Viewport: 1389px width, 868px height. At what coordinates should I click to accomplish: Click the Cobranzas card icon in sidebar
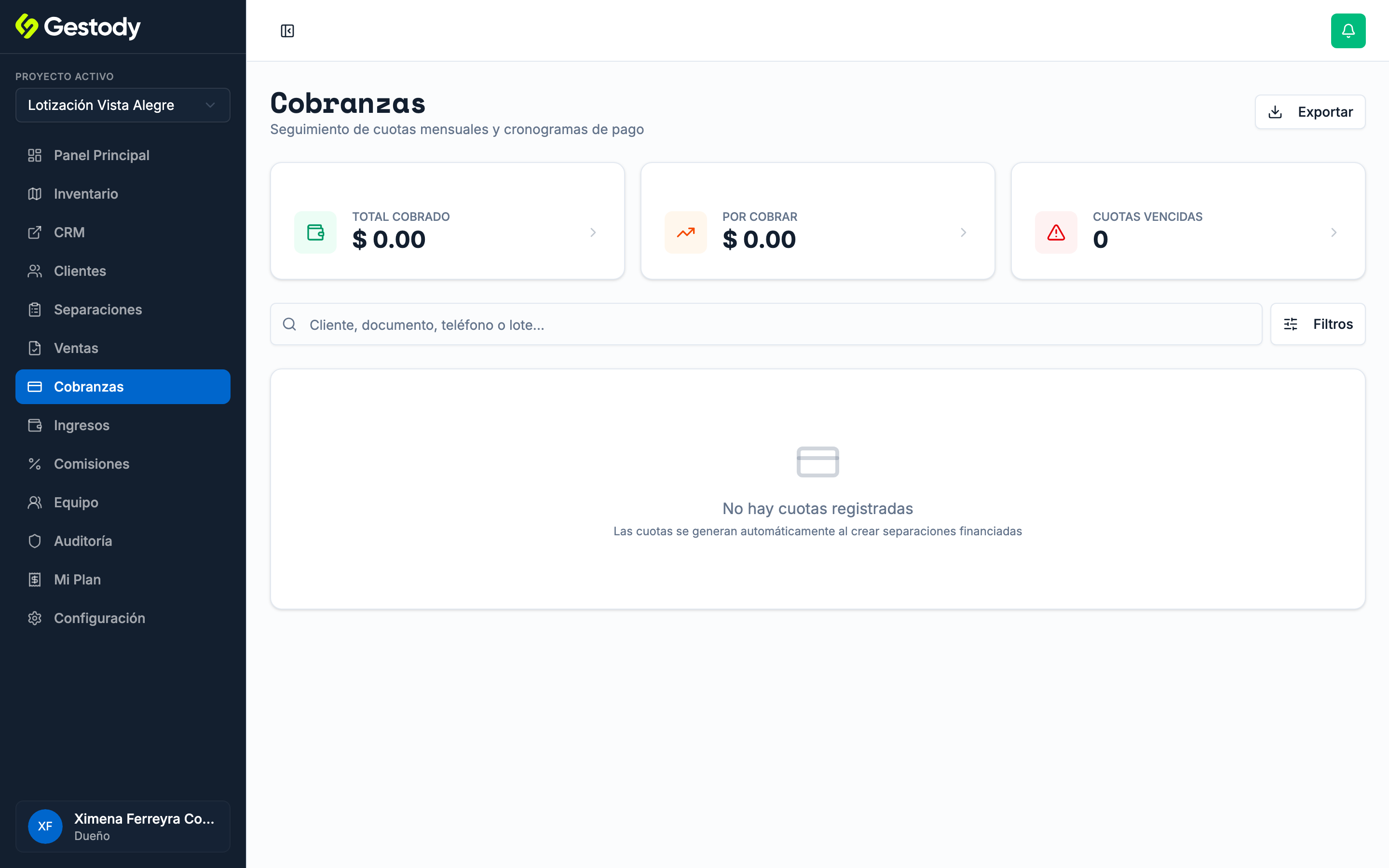(34, 387)
